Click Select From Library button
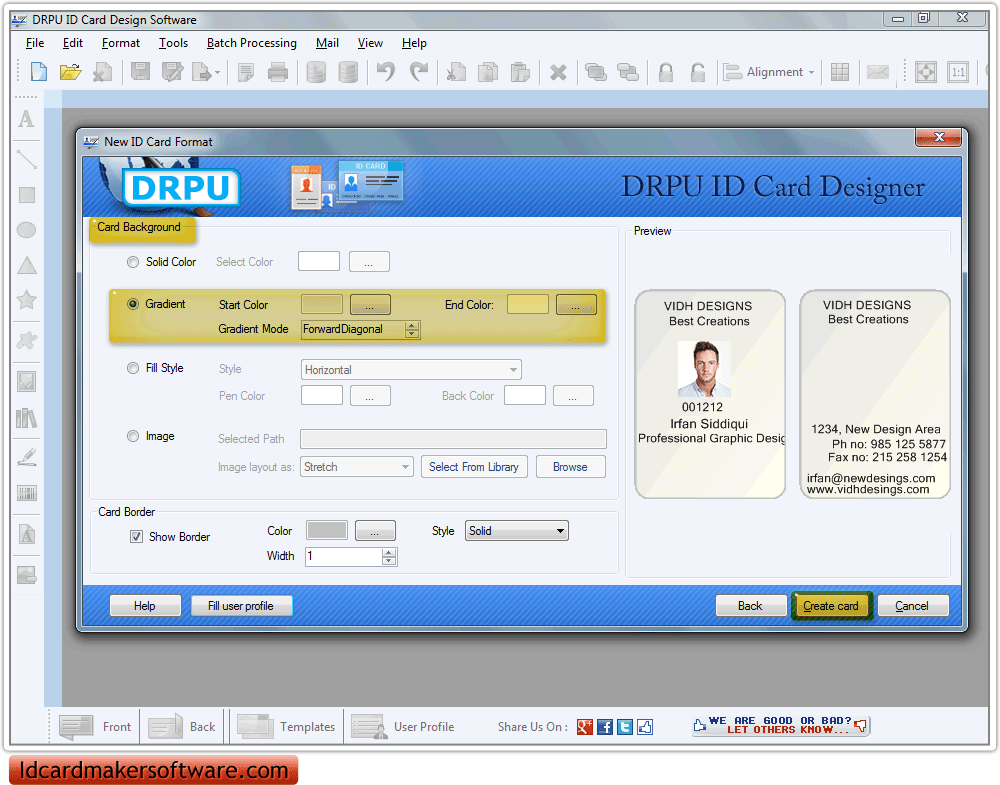The width and height of the screenshot is (1000, 785). click(x=474, y=467)
